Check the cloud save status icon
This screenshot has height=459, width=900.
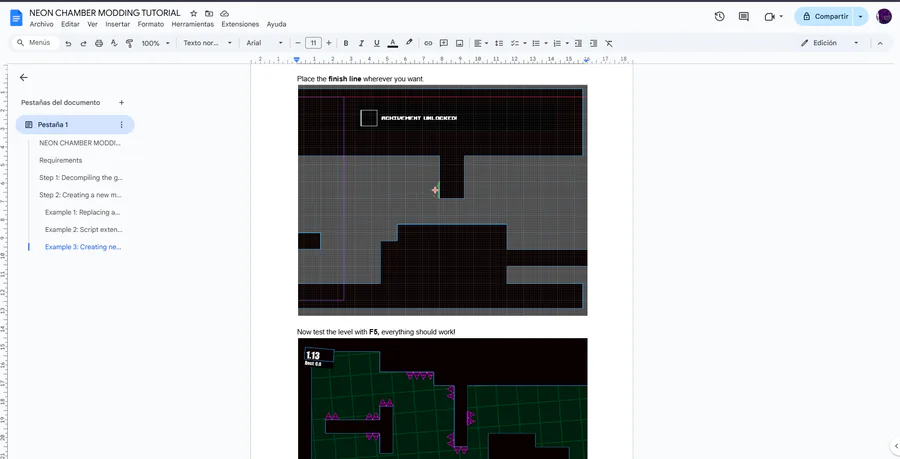pyautogui.click(x=224, y=13)
